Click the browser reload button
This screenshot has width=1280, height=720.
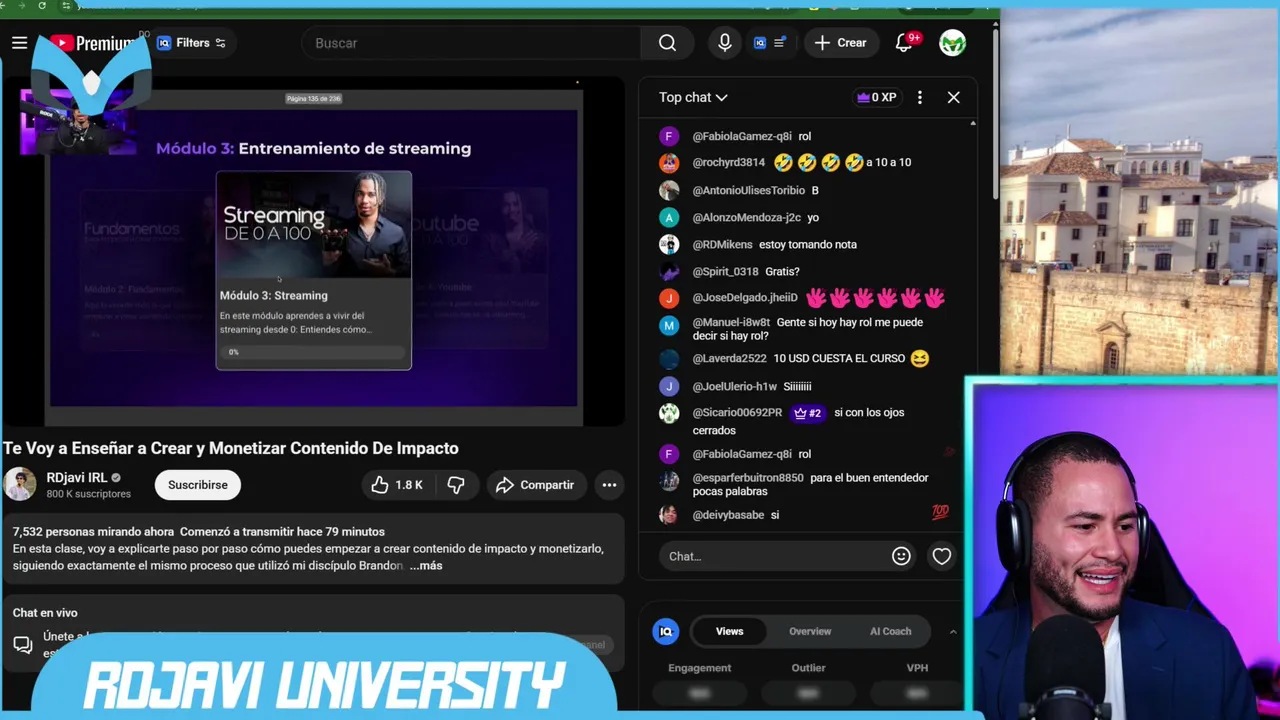41,5
